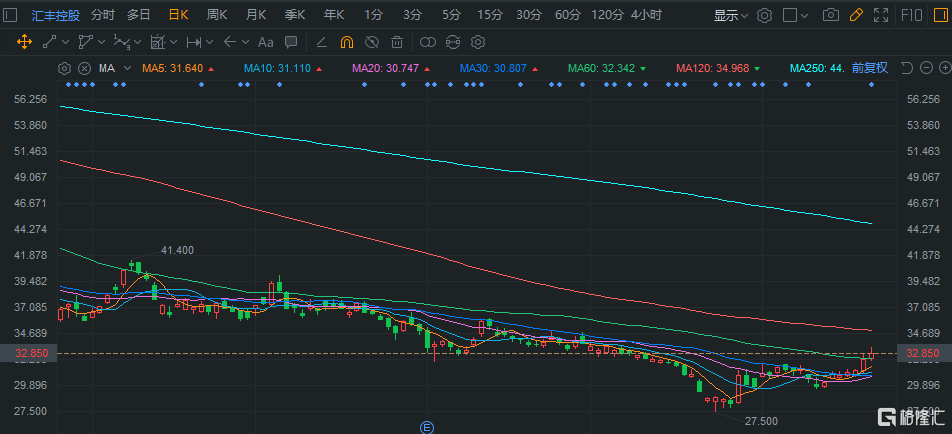Select the comment bubble annotation tool
Image resolution: width=952 pixels, height=434 pixels.
coord(288,42)
